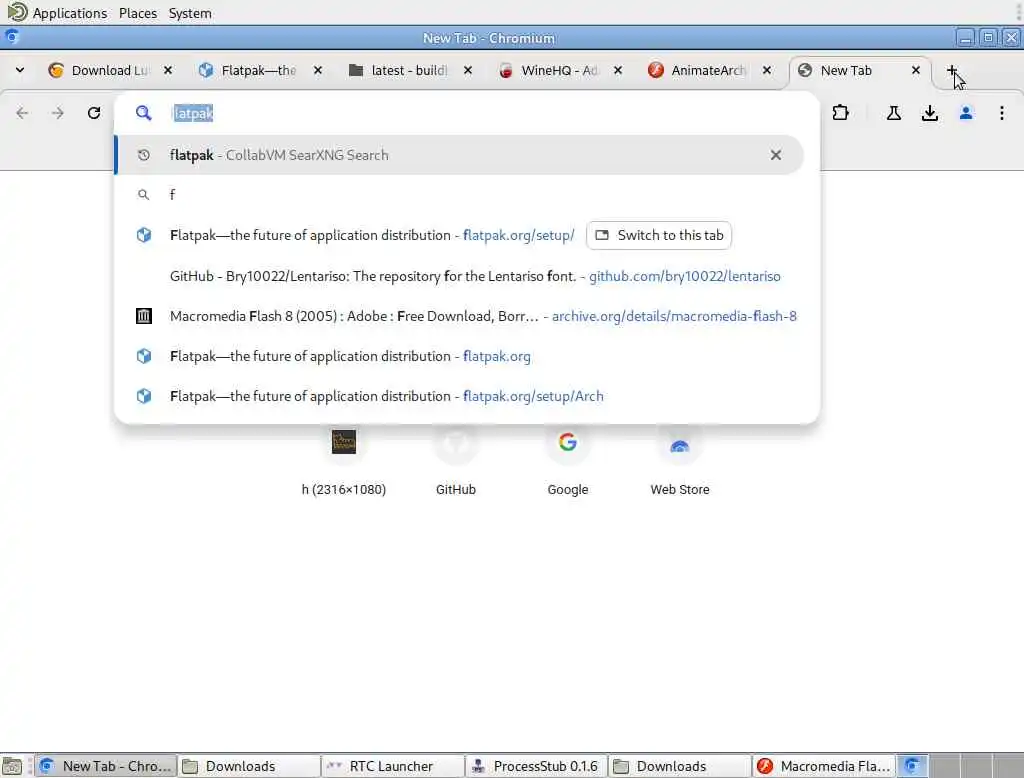1024x778 pixels.
Task: Open the Downloads toolbar icon
Action: pyautogui.click(x=930, y=113)
